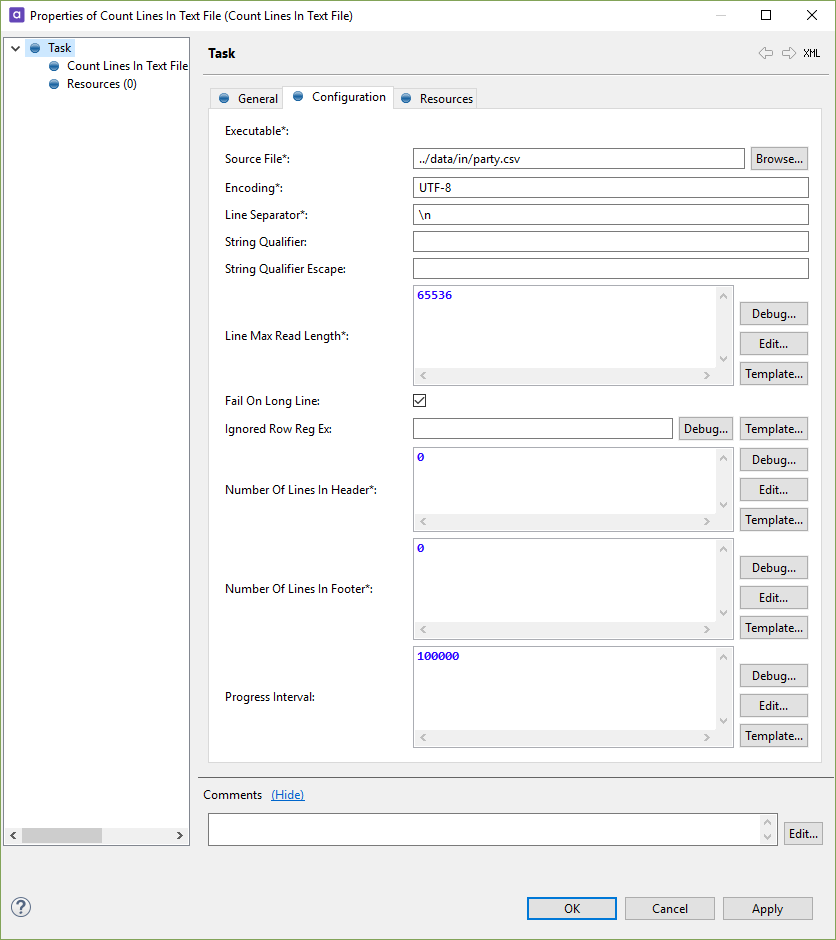The image size is (836, 940).
Task: Browse for a different Source File
Action: pos(779,158)
